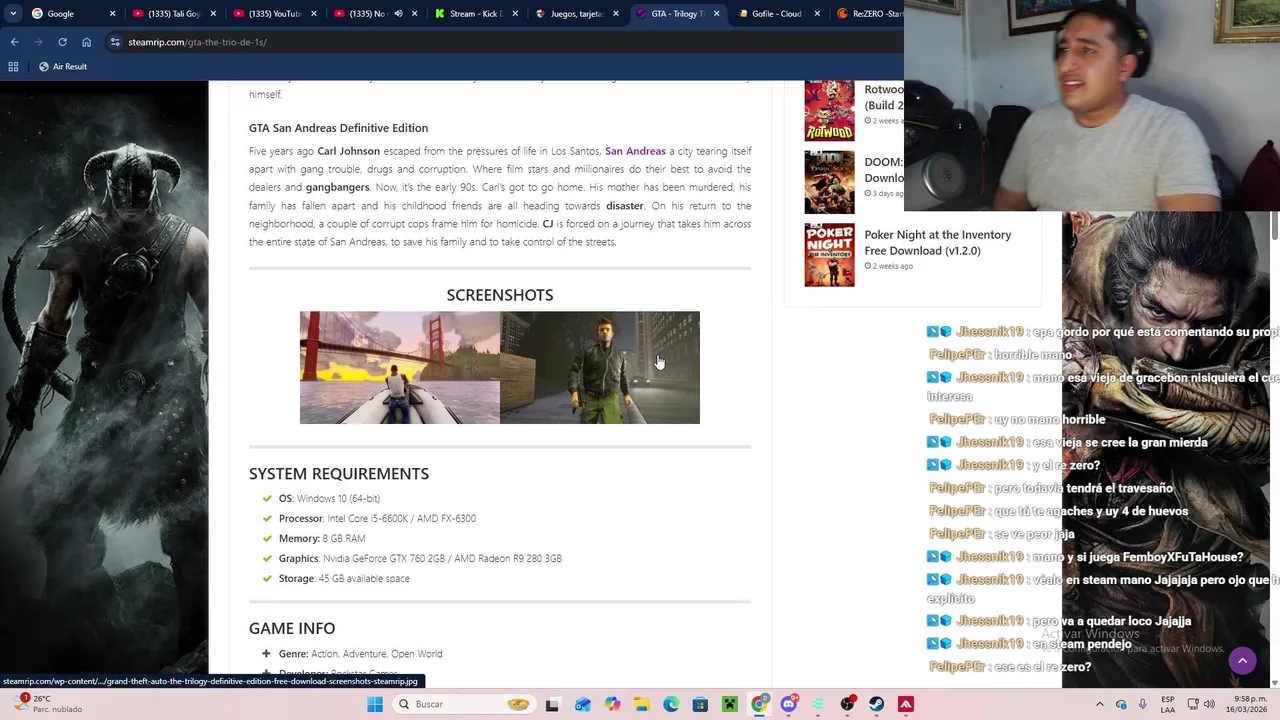The width and height of the screenshot is (1280, 720).
Task: Open OBS Studio from the taskbar
Action: click(x=848, y=704)
